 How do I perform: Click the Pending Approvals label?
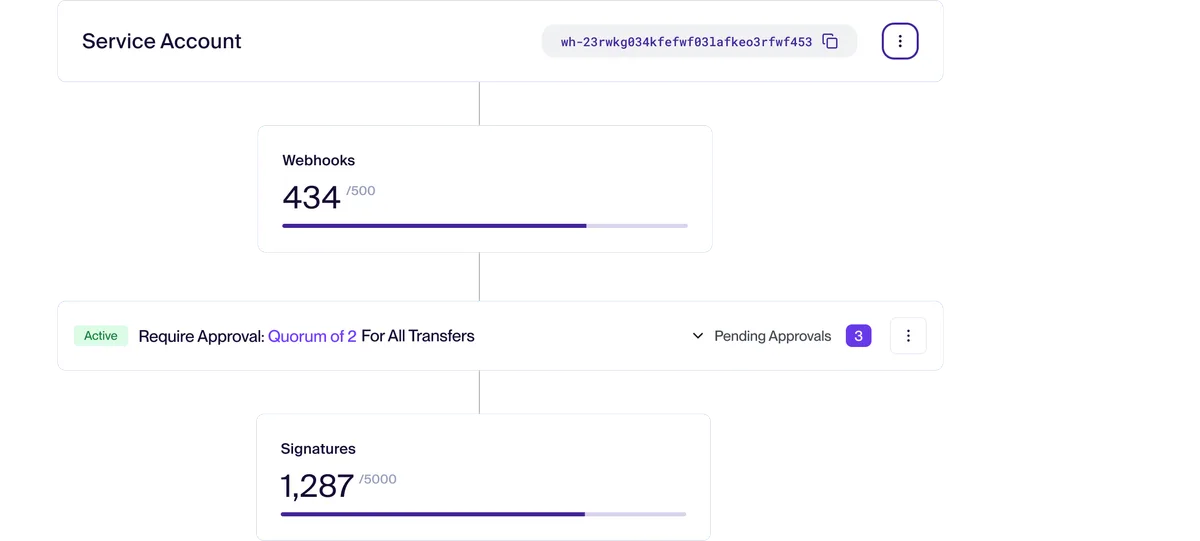(773, 336)
